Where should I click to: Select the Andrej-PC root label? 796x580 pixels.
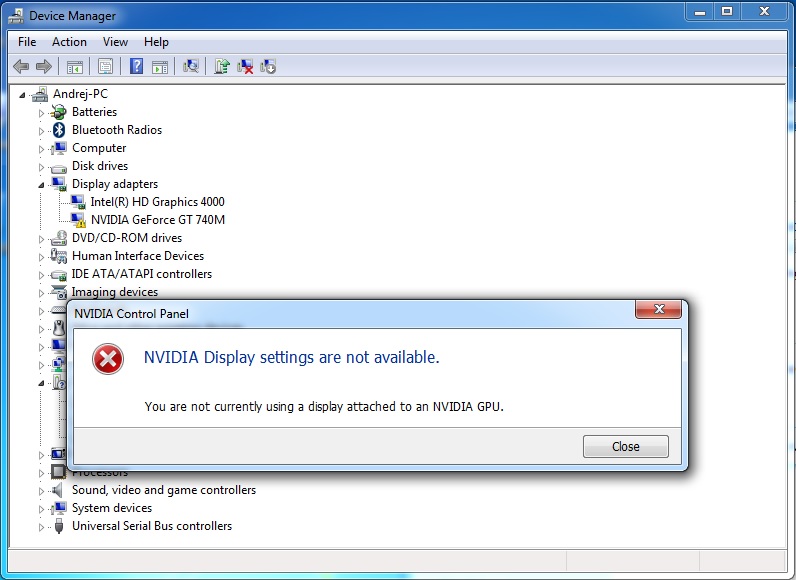80,94
